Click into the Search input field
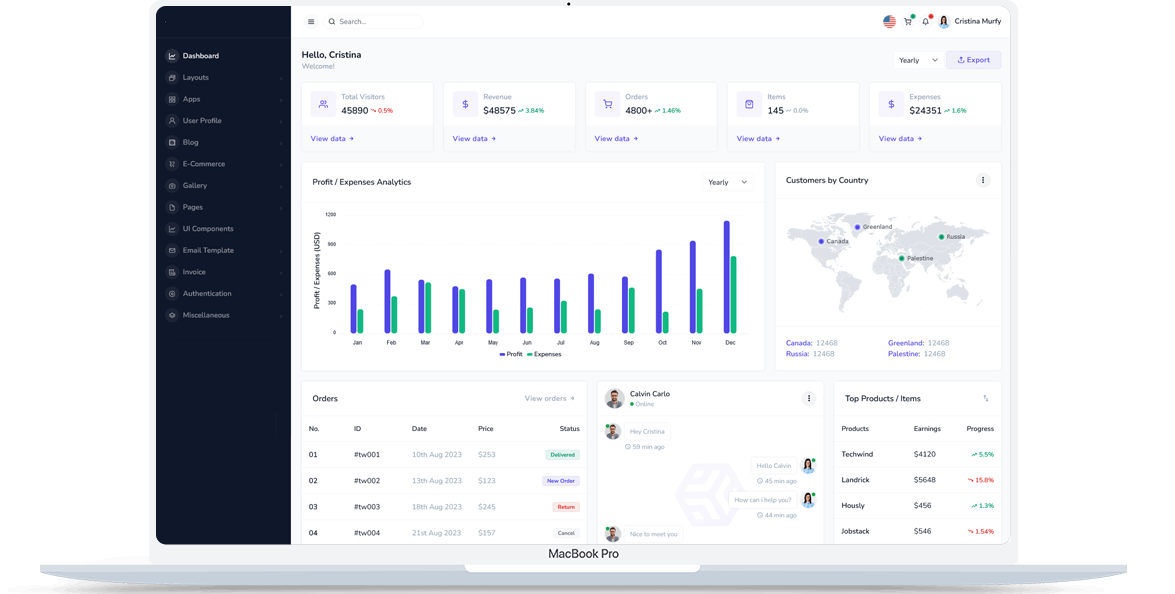 click(375, 21)
